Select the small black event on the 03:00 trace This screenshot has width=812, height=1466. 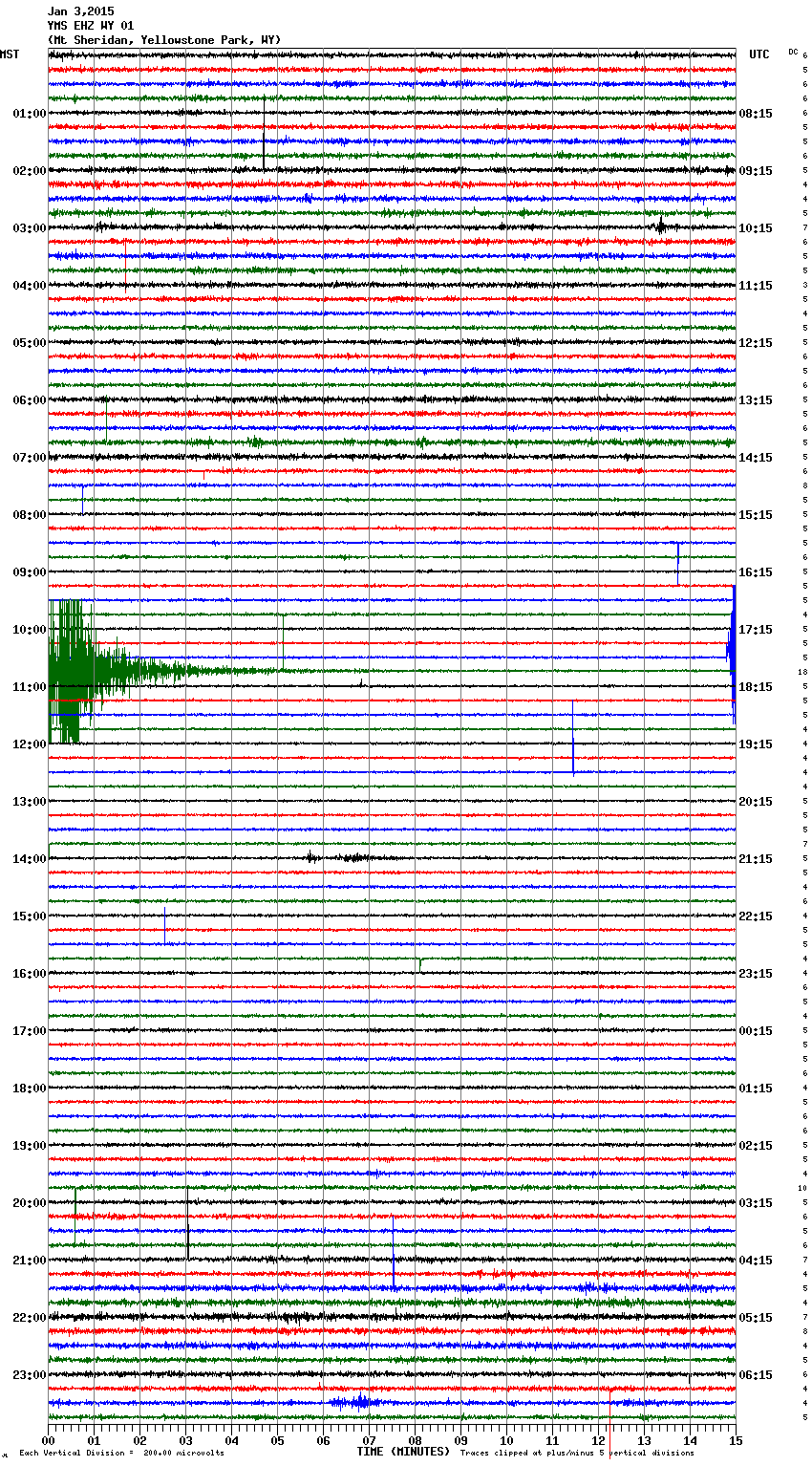660,226
